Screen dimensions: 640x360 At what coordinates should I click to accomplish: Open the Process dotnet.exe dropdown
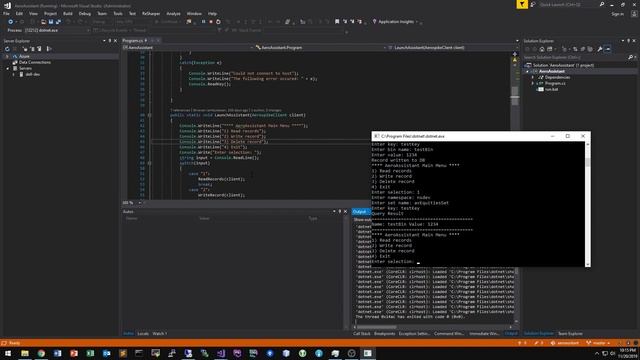coord(57,30)
